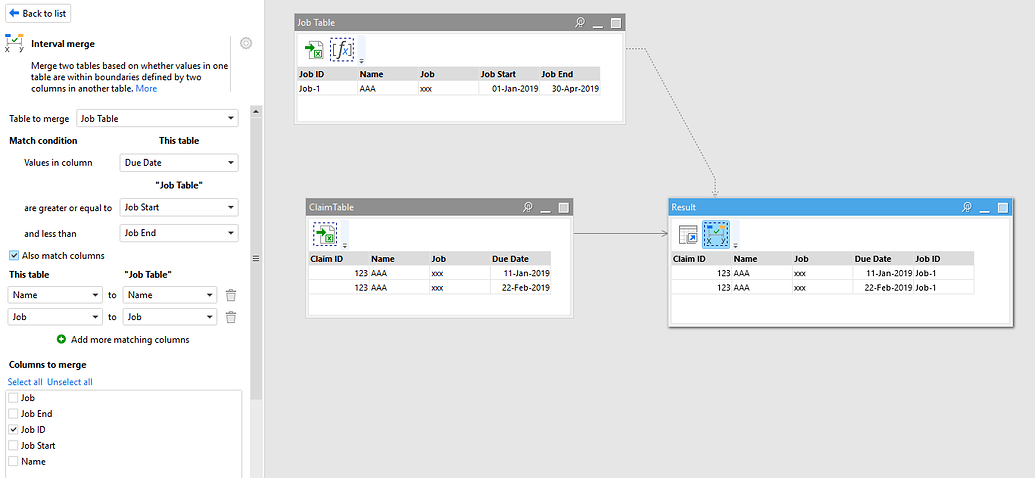Screen dimensions: 1035x478
Task: Click the Interval merge action icon in sidebar header
Action: tap(15, 44)
